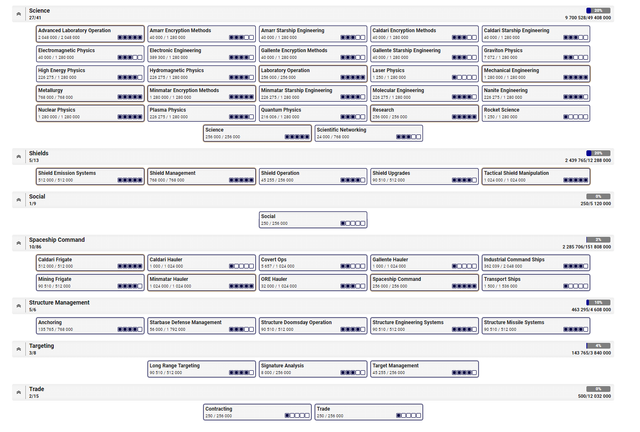View the Plasma Physics skill
The height and width of the screenshot is (432, 640).
[202, 114]
